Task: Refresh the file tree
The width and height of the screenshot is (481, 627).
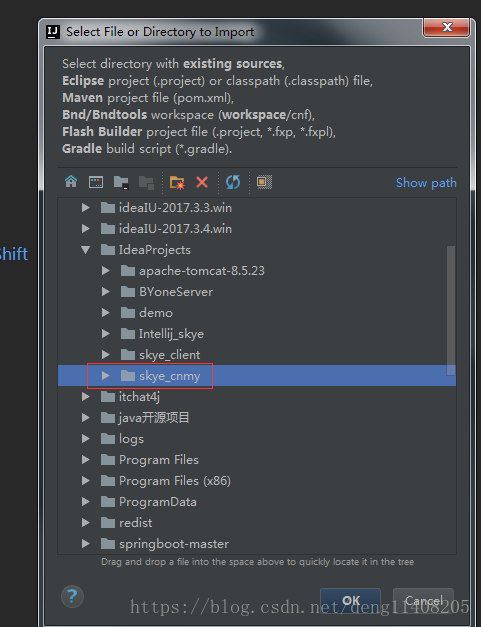Action: (233, 182)
